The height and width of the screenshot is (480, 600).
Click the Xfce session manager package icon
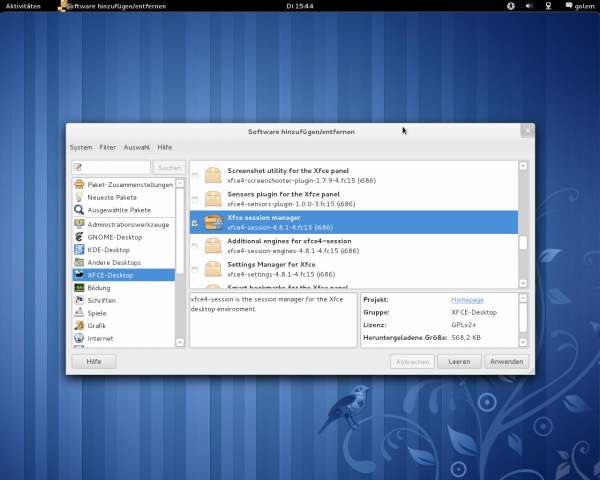pos(213,222)
